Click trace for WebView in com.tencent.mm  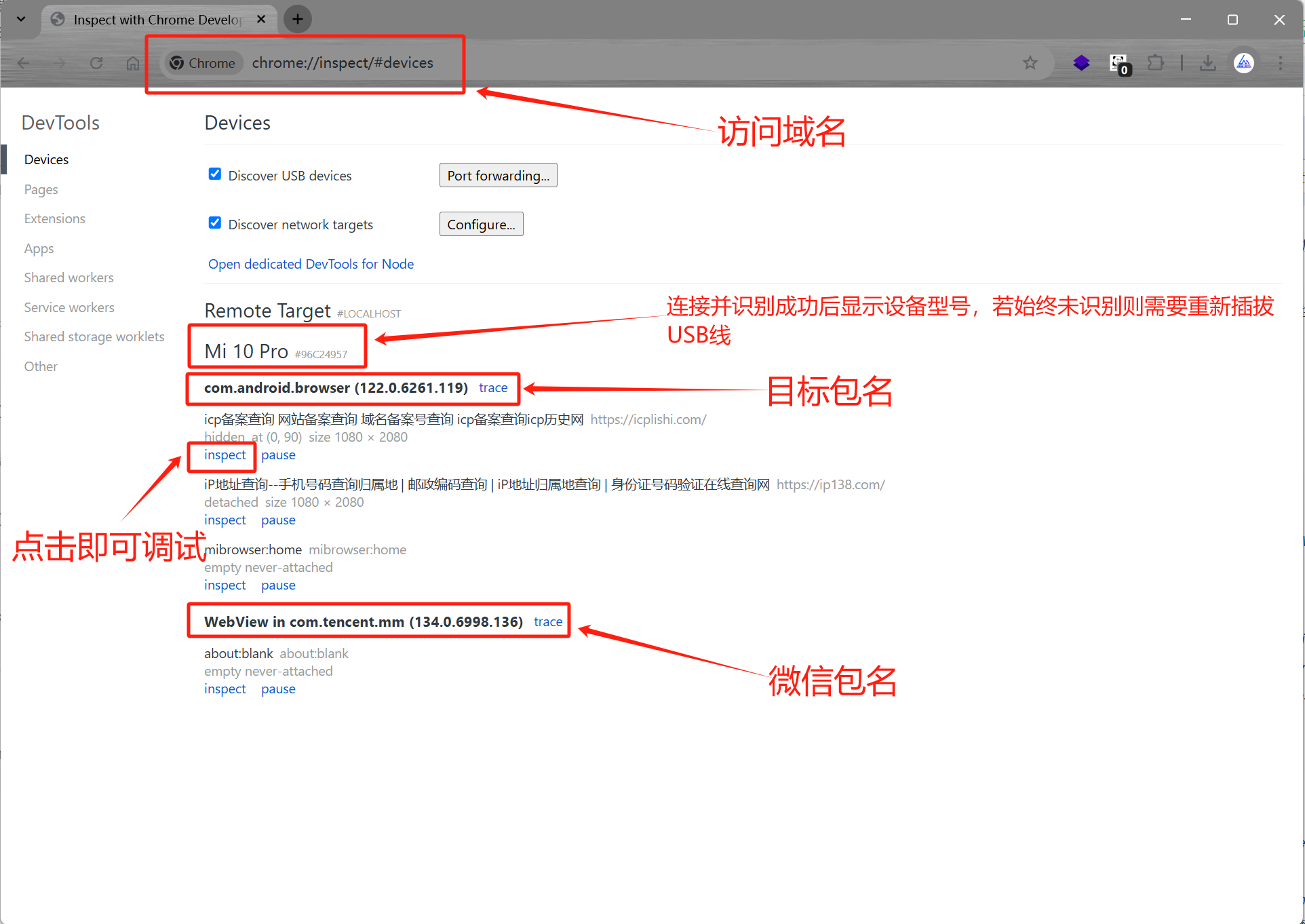(548, 621)
